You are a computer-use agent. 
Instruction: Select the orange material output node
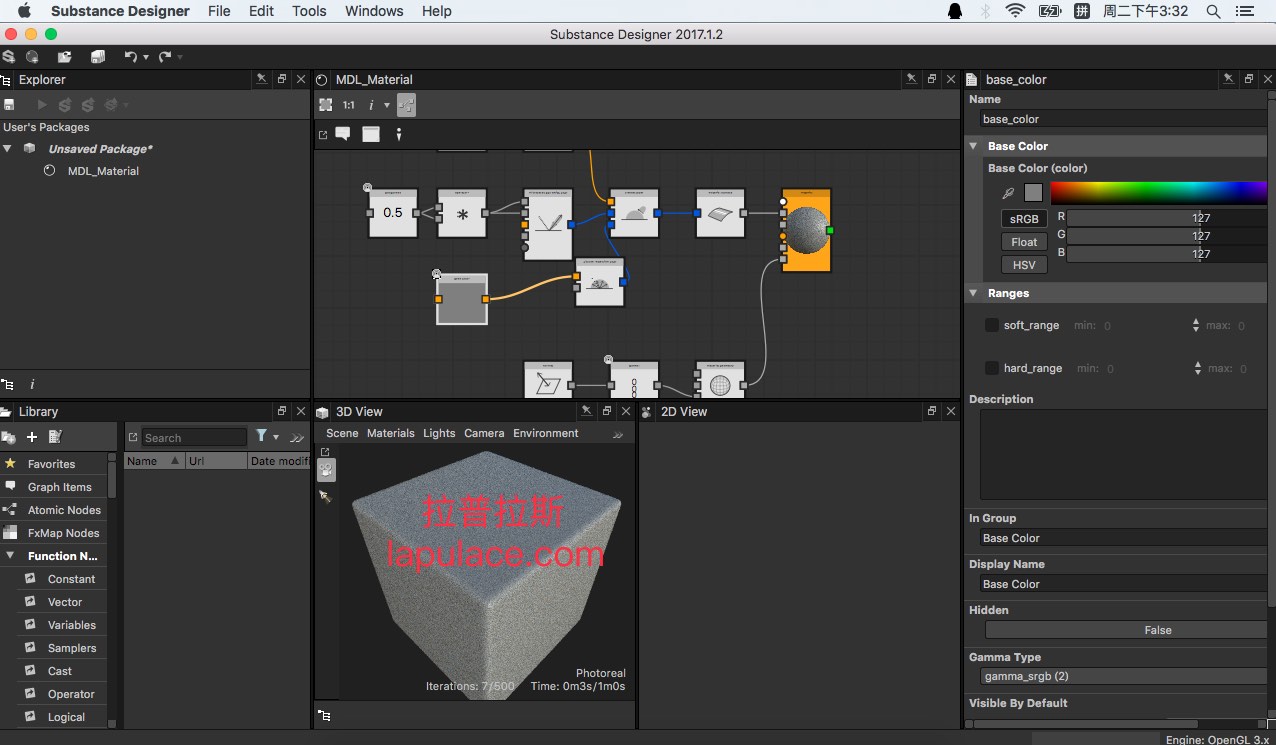(806, 231)
